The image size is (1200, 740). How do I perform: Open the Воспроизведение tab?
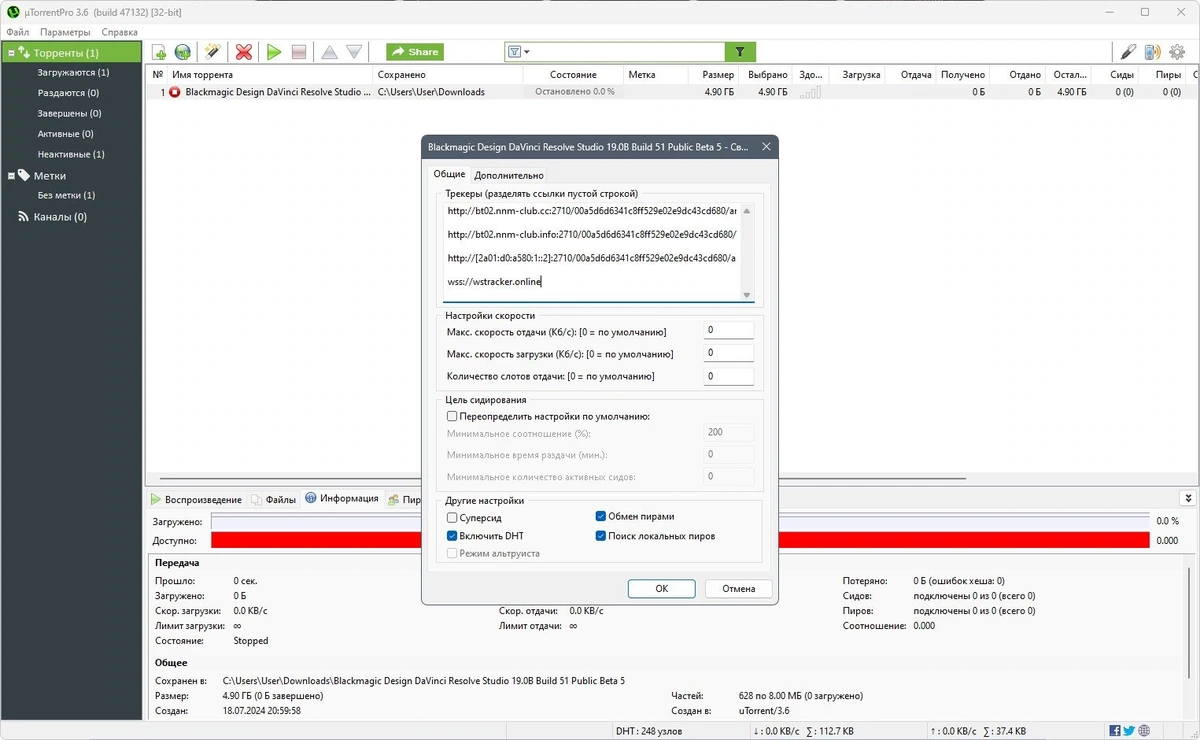pos(196,499)
